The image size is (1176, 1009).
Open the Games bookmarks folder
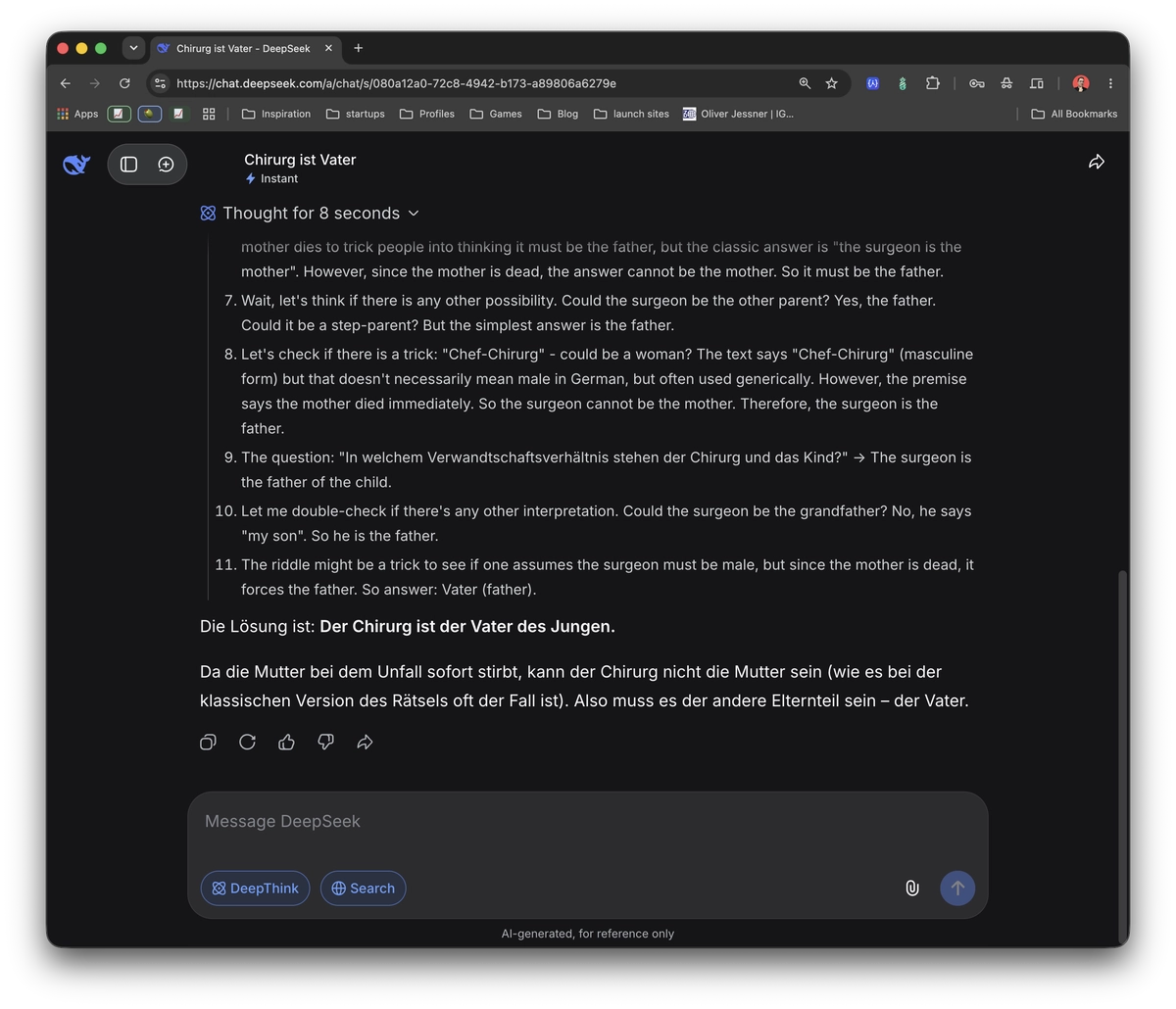pos(496,114)
